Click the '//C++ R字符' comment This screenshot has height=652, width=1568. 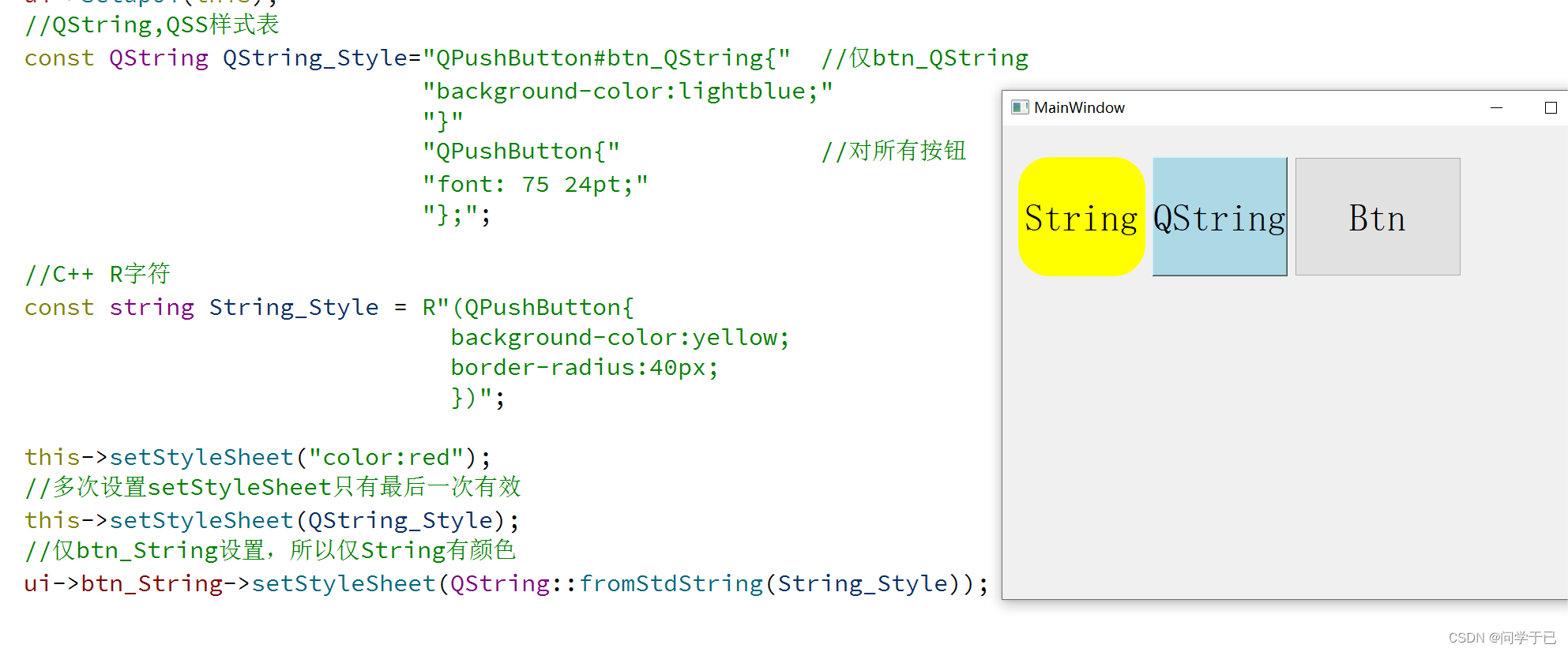(97, 274)
